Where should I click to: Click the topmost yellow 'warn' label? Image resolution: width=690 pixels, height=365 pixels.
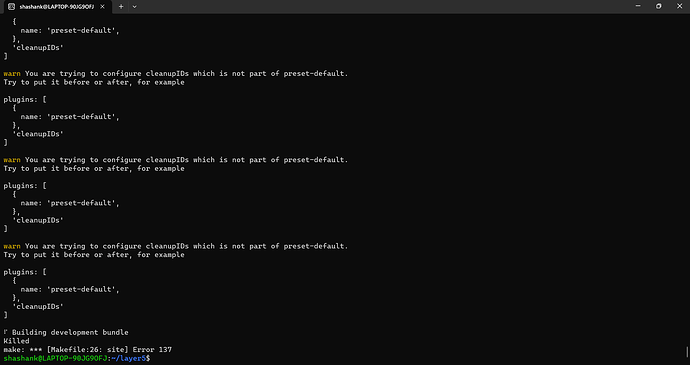(12, 74)
